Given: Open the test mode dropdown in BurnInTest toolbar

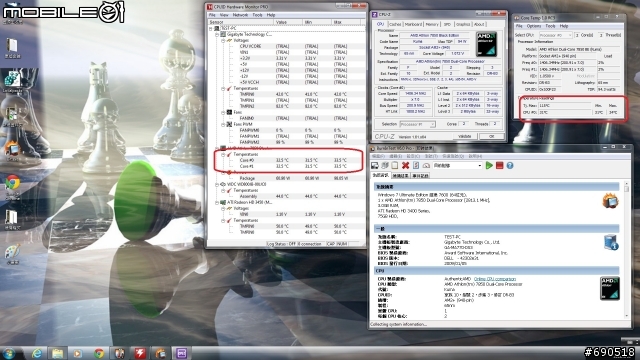Looking at the screenshot, I should coord(457,165).
